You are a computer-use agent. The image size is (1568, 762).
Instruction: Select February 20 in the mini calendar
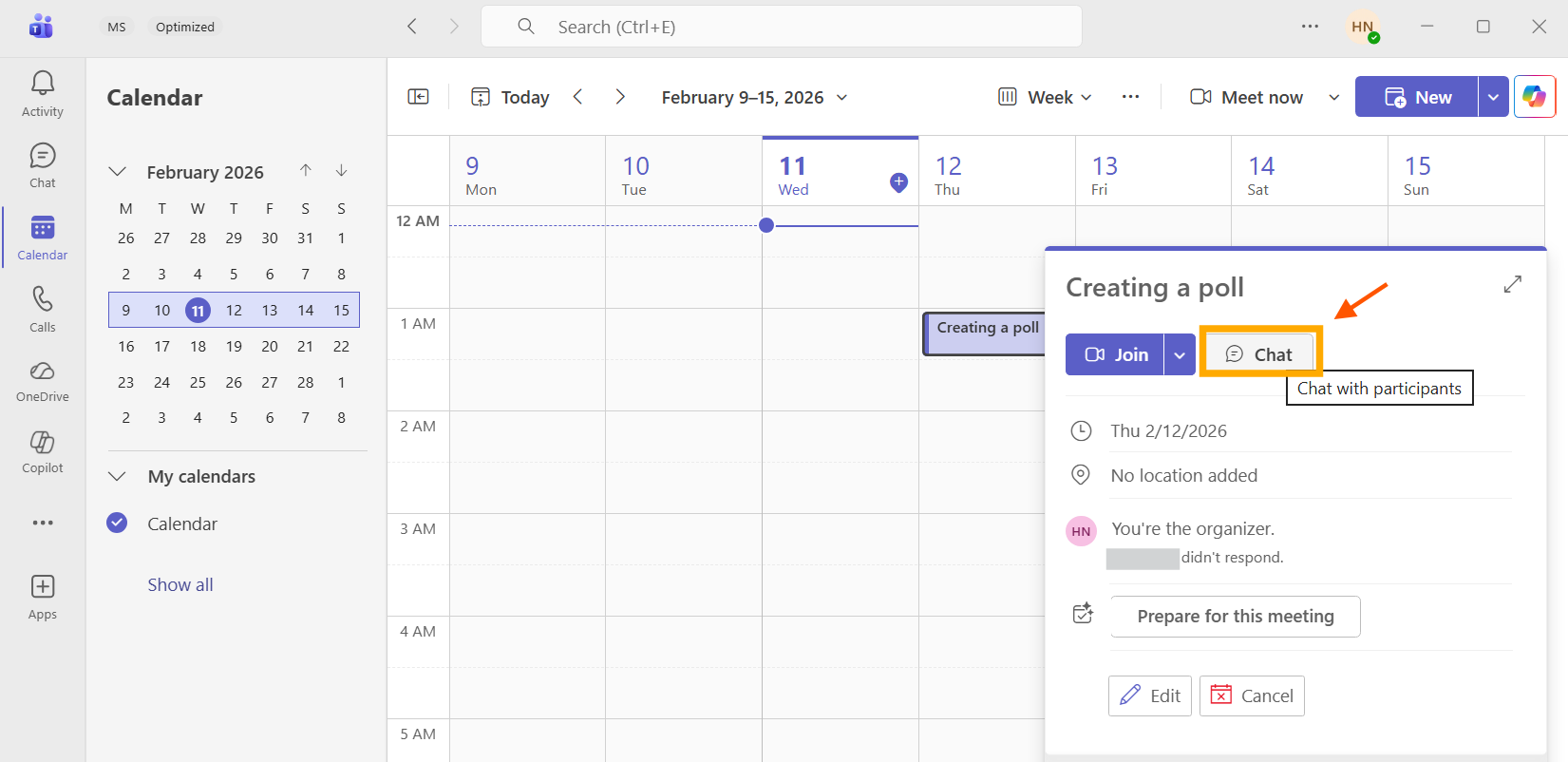coord(270,346)
